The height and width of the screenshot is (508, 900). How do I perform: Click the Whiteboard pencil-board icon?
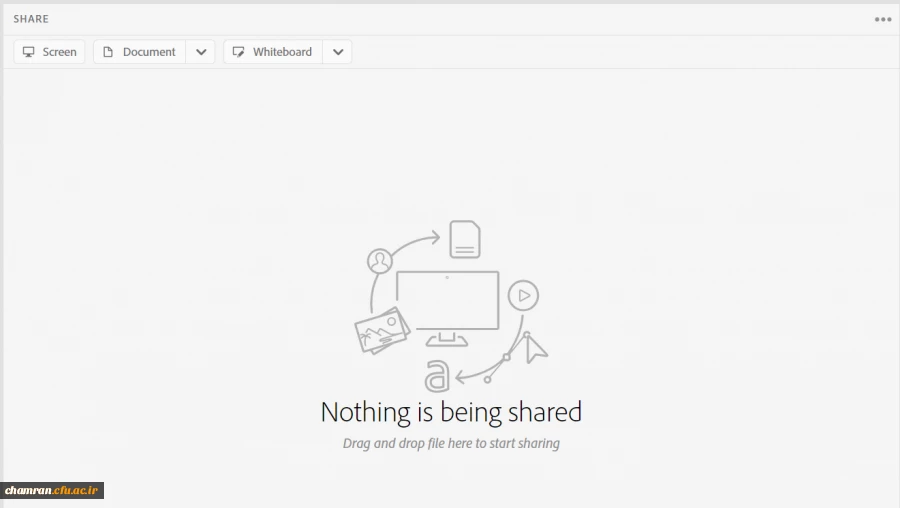238,52
